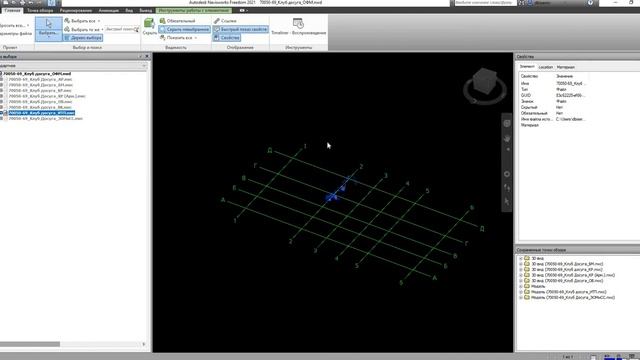The image size is (640, 360).
Task: Select the ЭОМиСС.nwc tree item
Action: [x=46, y=118]
